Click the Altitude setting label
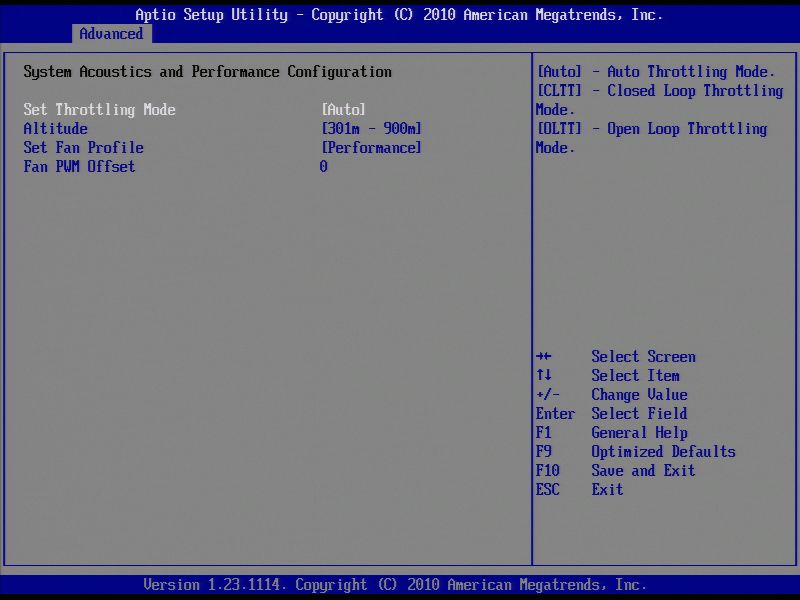800x600 pixels. pos(55,128)
